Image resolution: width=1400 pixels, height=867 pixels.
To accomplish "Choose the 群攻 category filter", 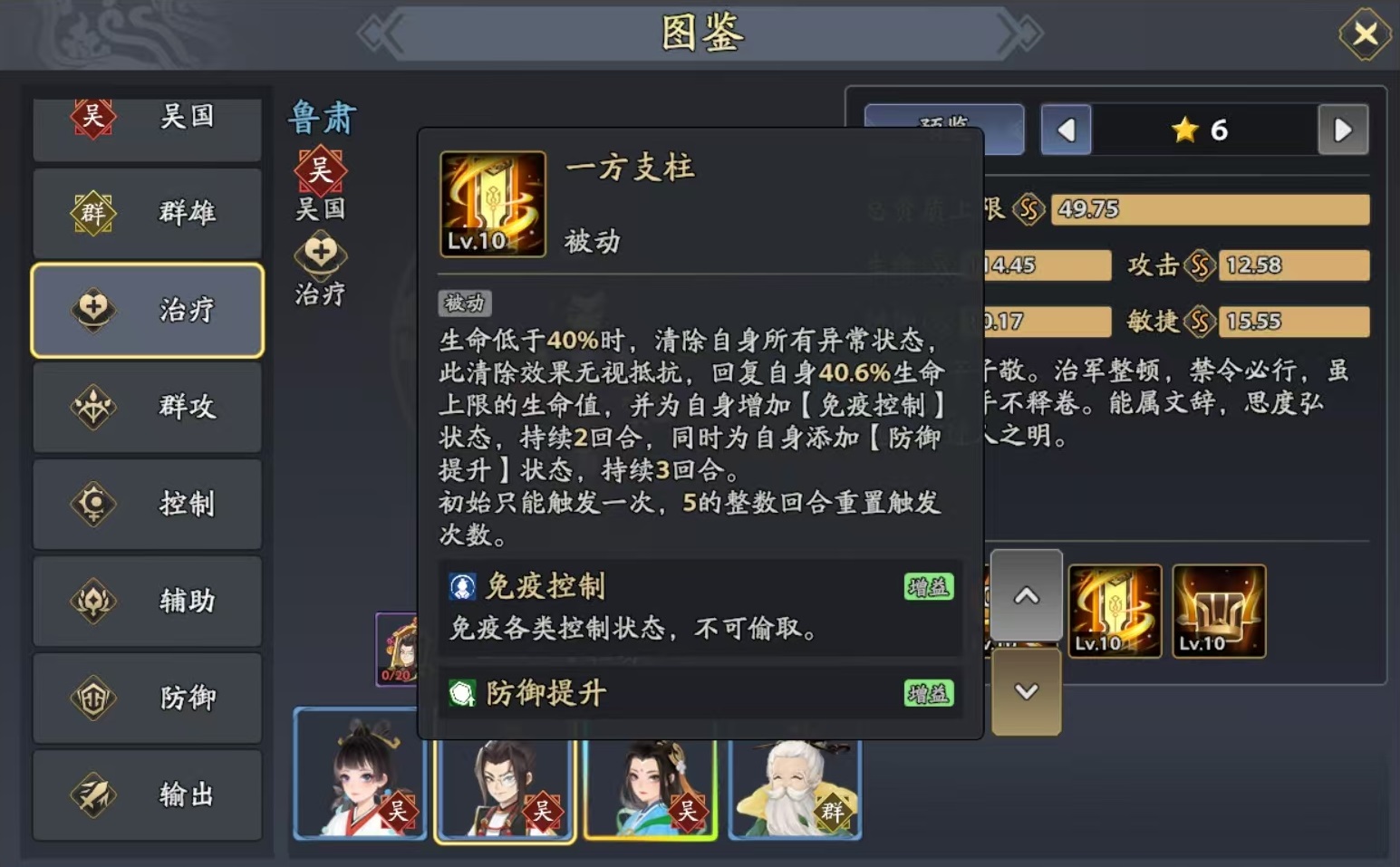I will point(148,407).
